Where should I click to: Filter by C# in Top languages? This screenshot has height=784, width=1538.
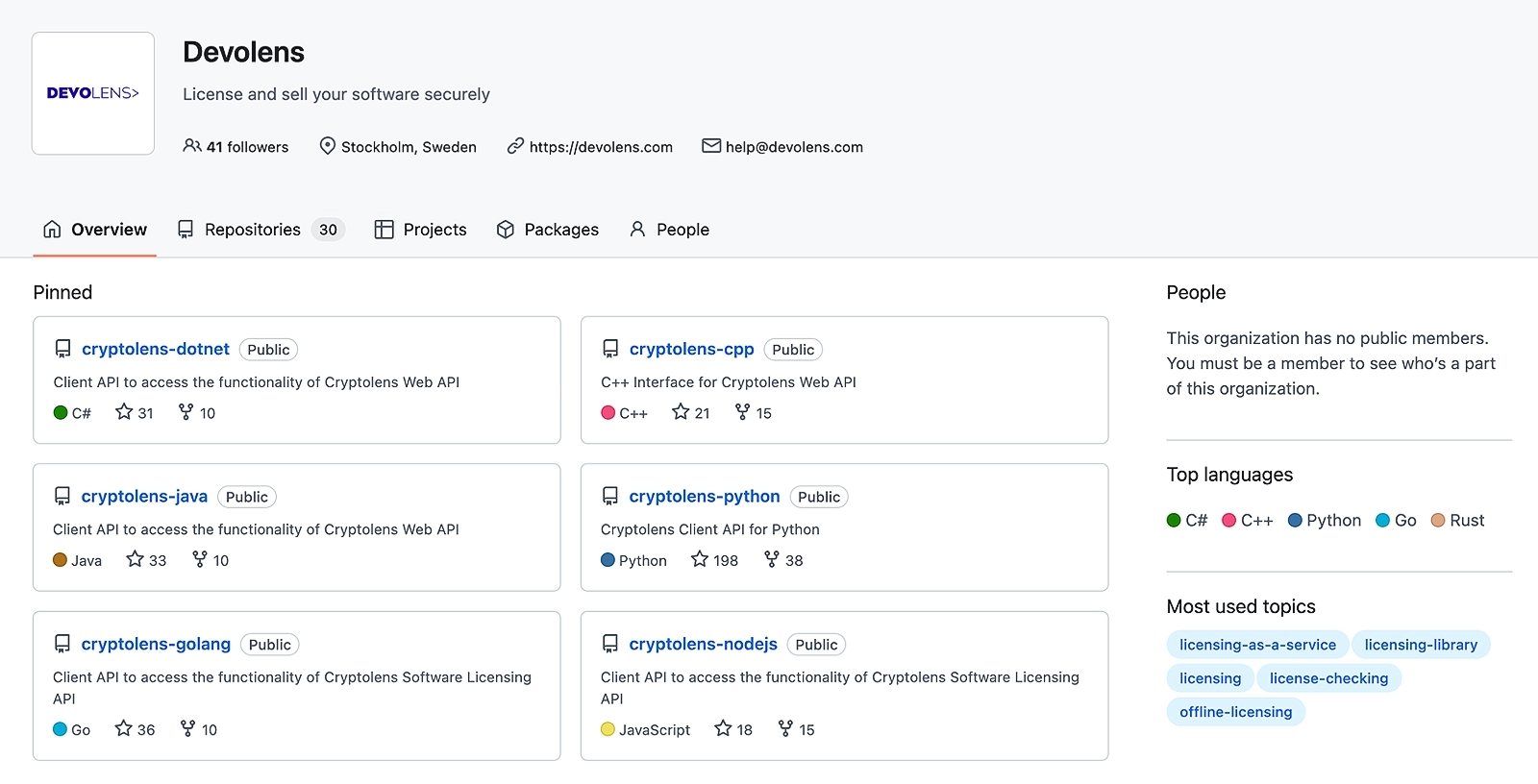click(x=1187, y=520)
